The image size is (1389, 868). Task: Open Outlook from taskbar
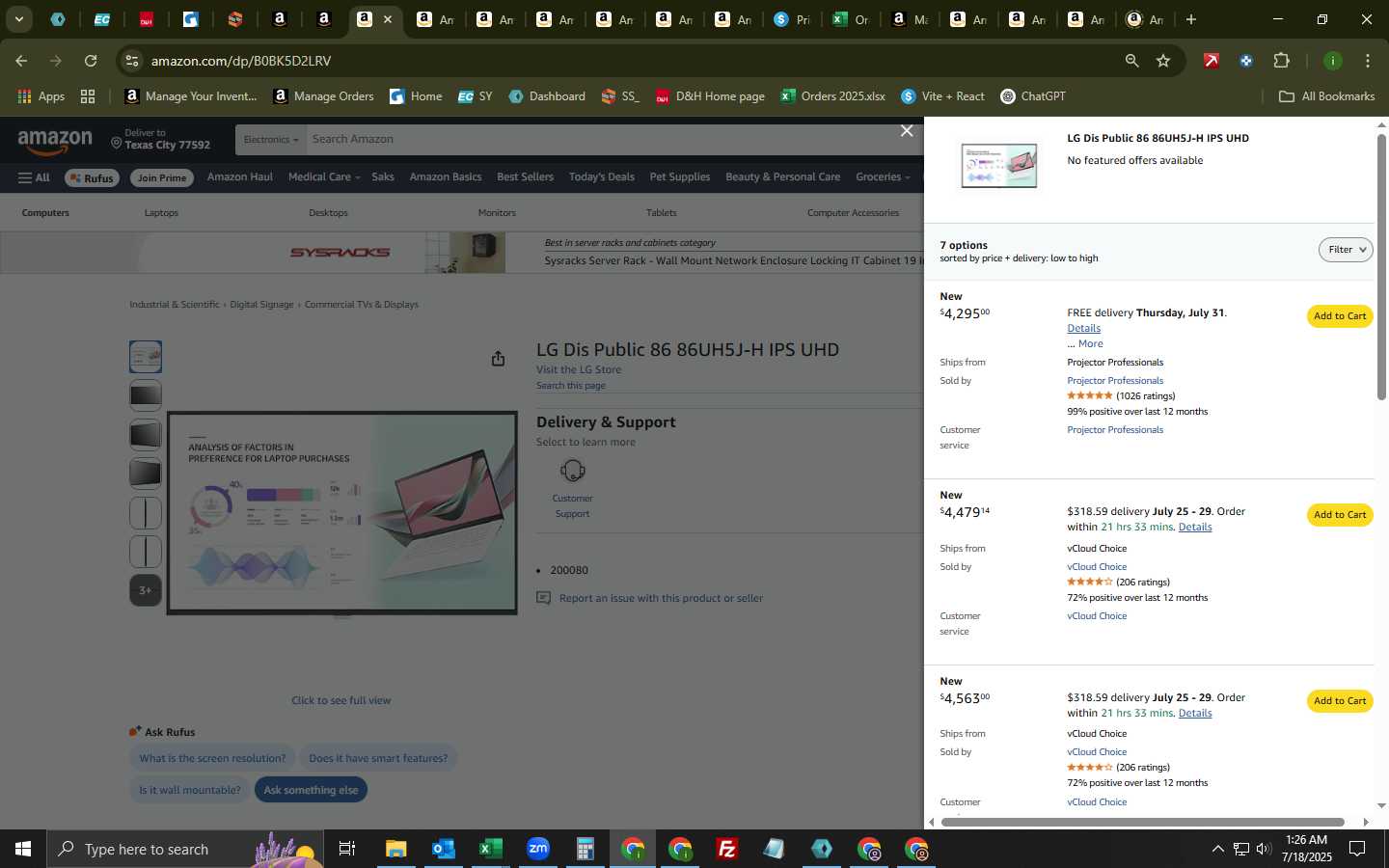pyautogui.click(x=443, y=849)
